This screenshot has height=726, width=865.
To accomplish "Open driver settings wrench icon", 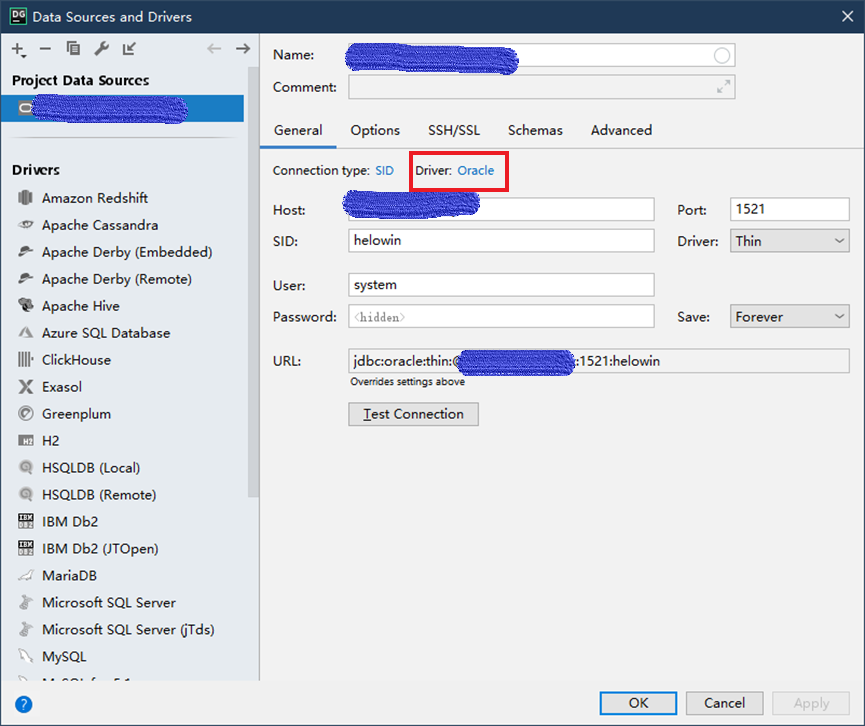I will pyautogui.click(x=101, y=49).
